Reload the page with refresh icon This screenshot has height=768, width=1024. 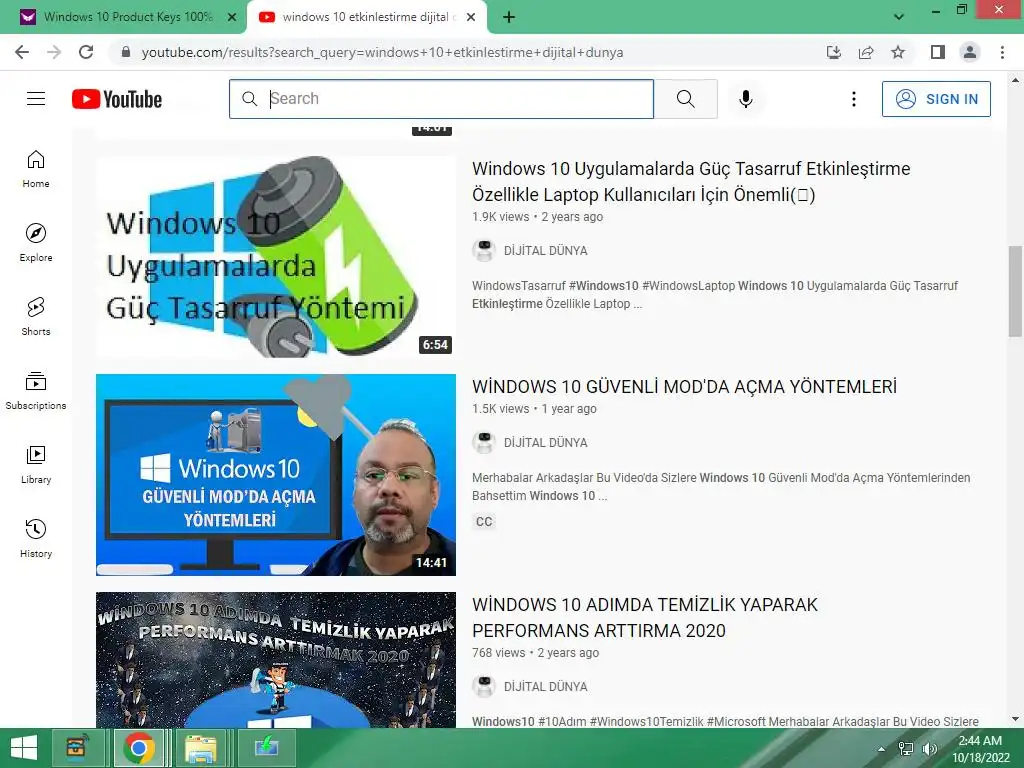tap(86, 52)
